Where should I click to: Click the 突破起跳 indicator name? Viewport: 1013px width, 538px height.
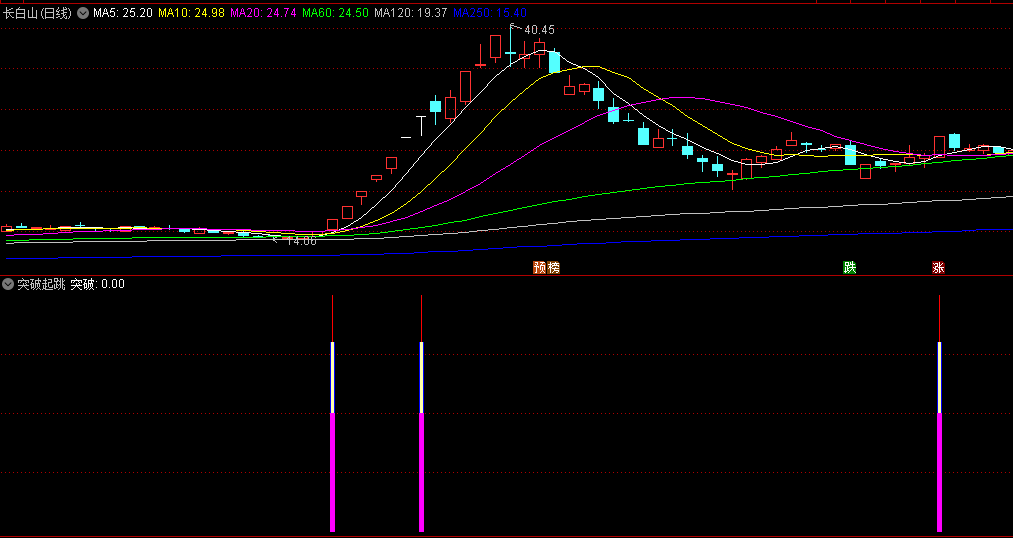point(41,284)
